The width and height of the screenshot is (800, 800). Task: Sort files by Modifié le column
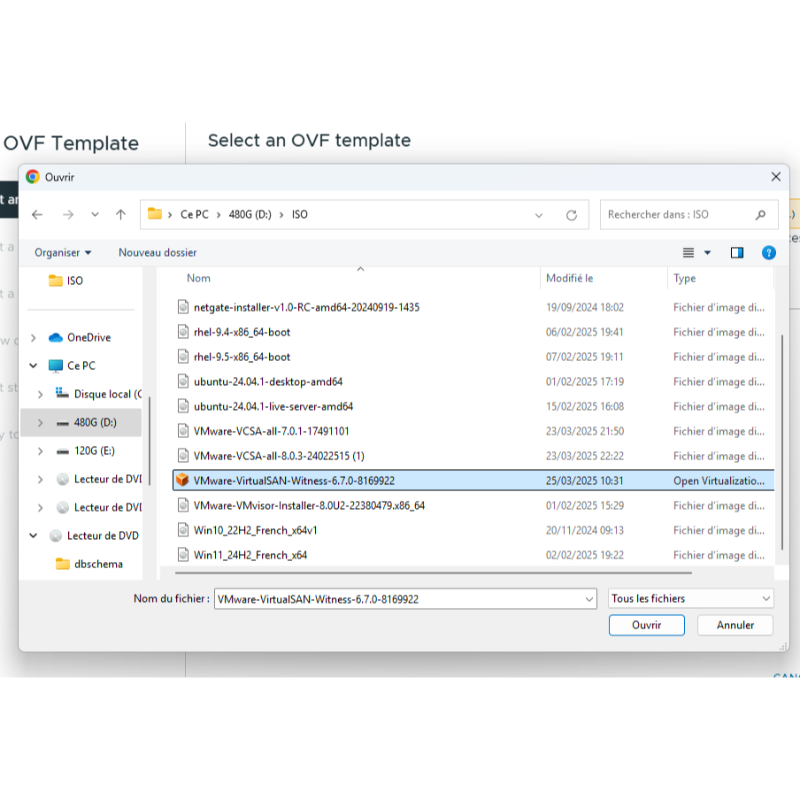pyautogui.click(x=570, y=278)
